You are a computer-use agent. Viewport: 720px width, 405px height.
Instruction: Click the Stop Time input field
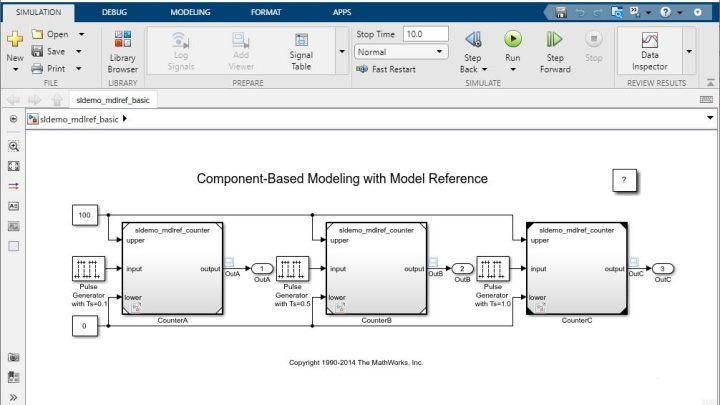[x=425, y=34]
